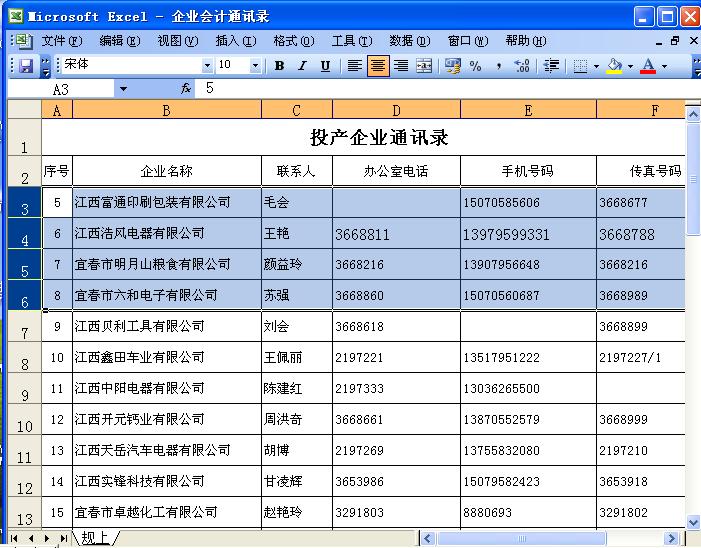The image size is (701, 548).
Task: Align text left
Action: point(354,66)
